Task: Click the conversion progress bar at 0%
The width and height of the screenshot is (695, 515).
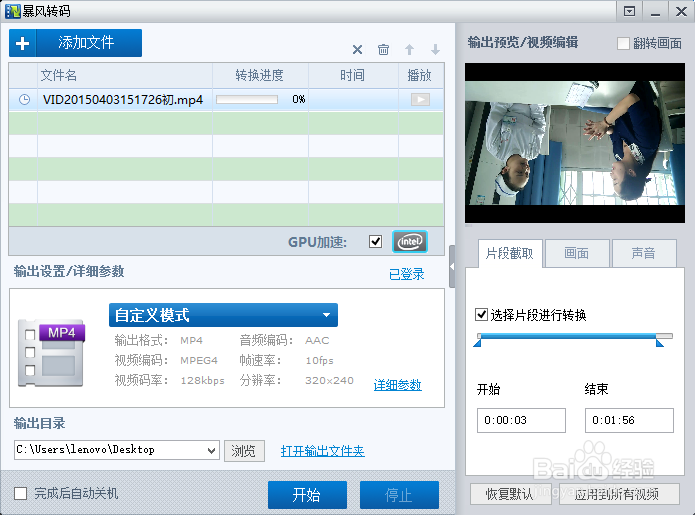Action: point(247,99)
